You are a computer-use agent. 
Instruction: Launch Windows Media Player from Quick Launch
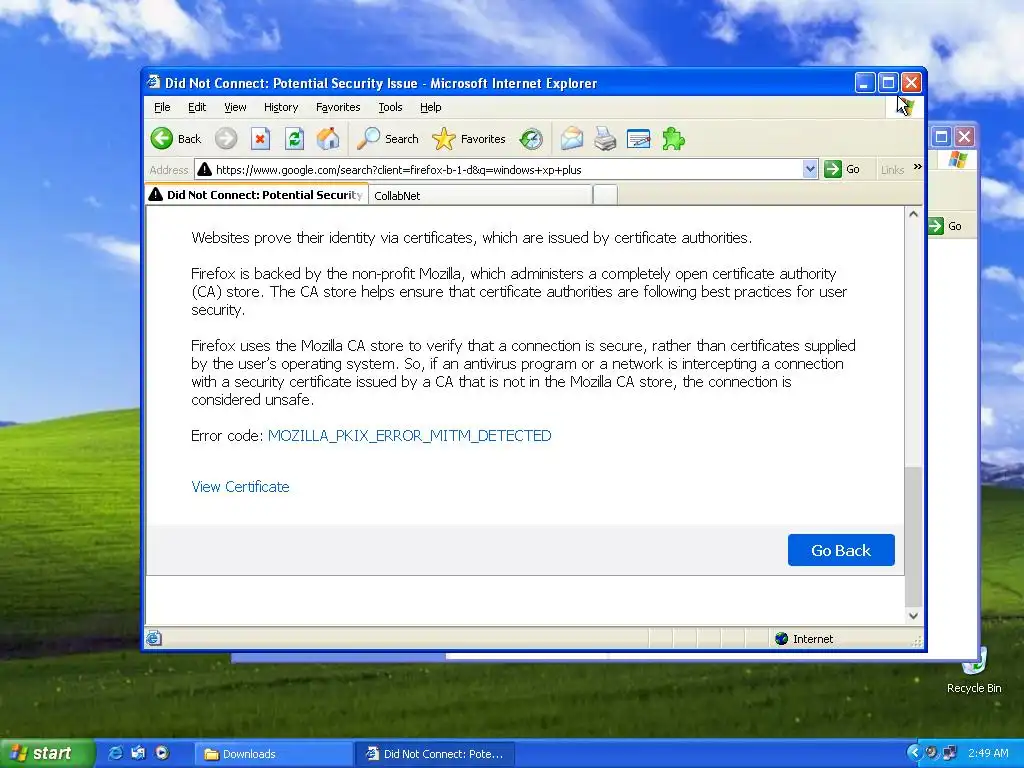point(162,753)
